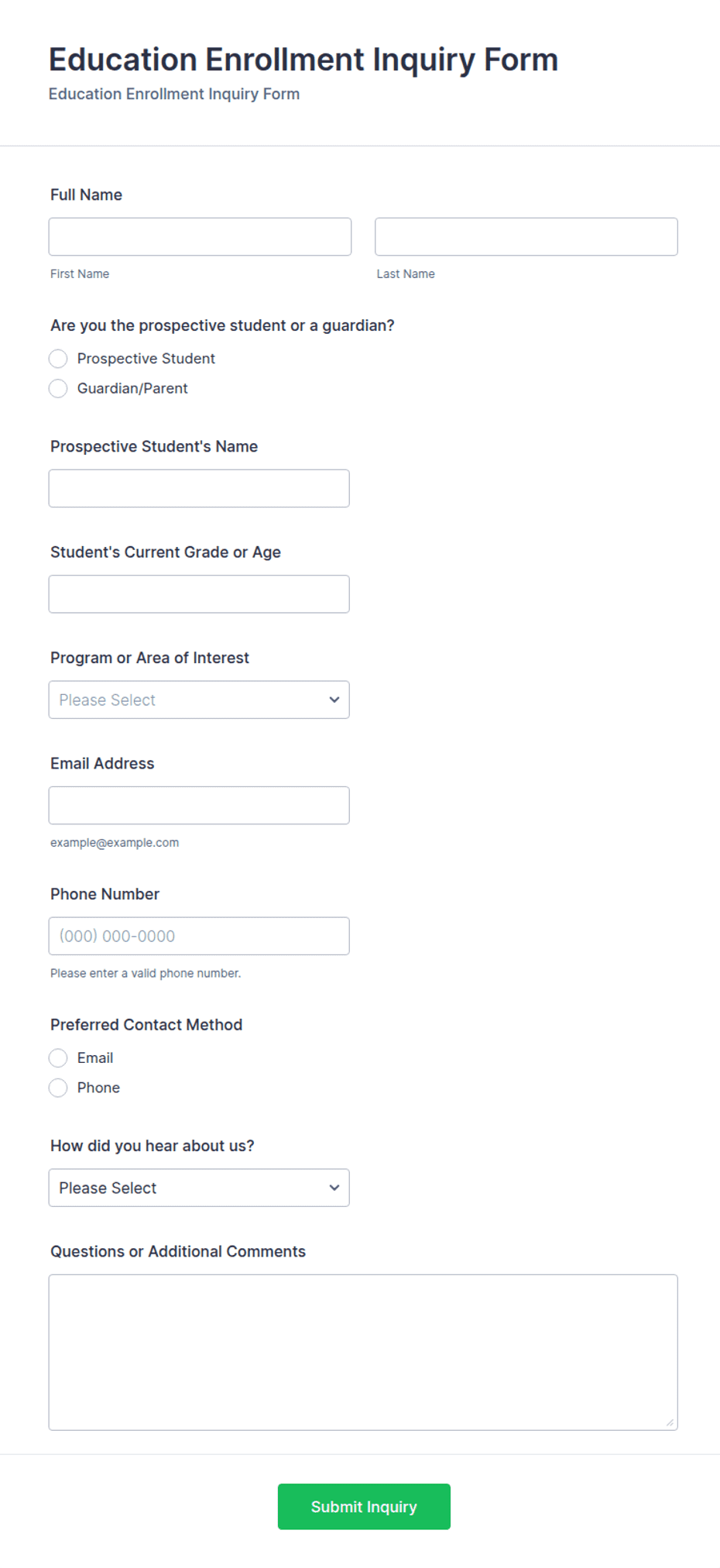
Task: Choose Email as preferred contact method
Action: [58, 1058]
